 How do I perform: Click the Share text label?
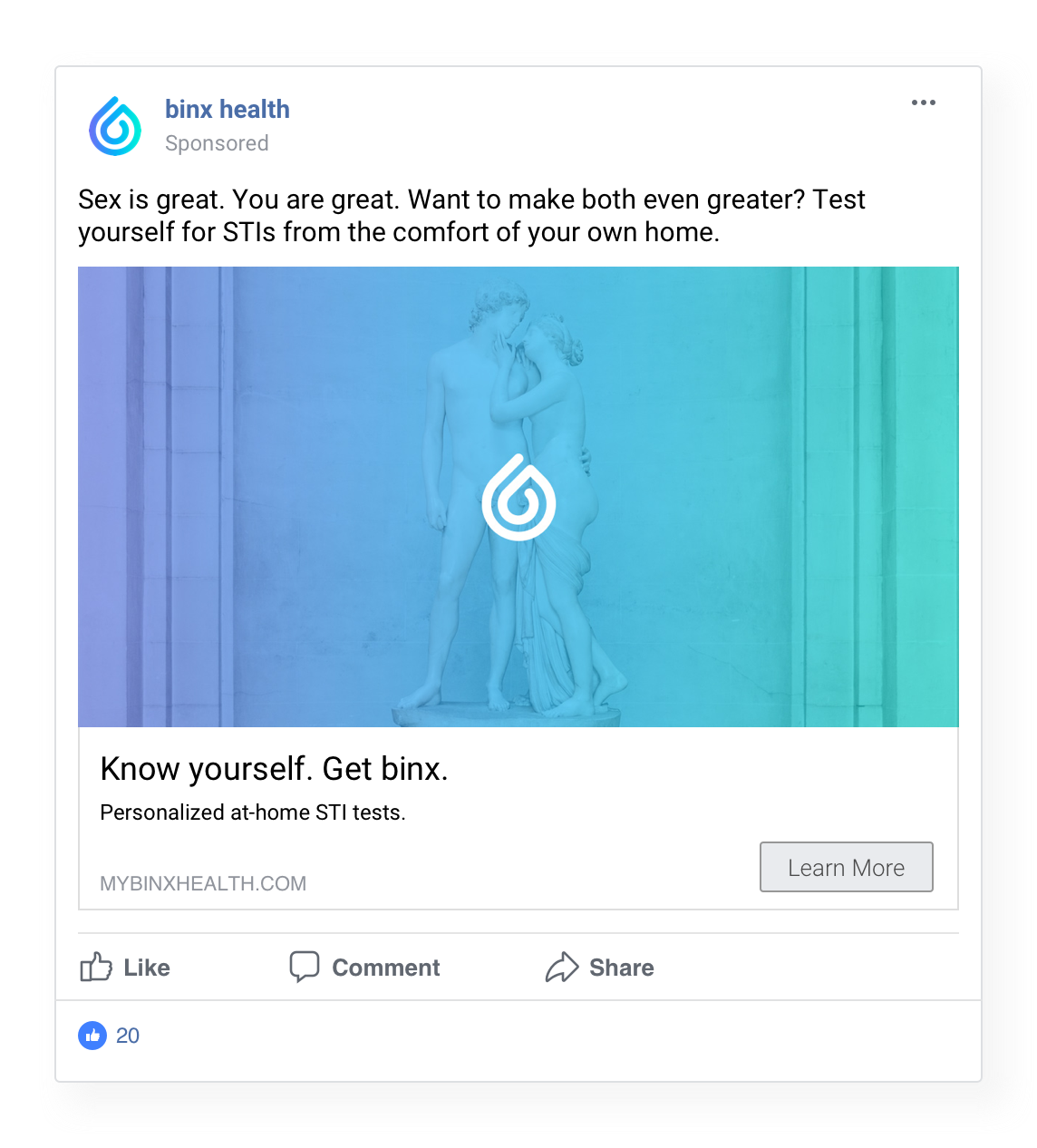[622, 968]
